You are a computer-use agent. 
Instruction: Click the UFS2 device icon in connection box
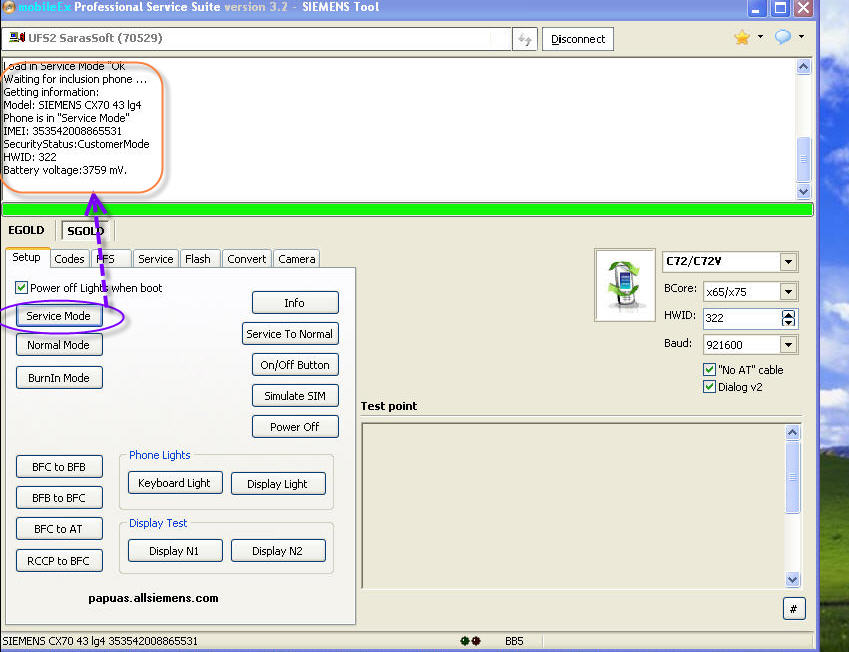coord(17,38)
